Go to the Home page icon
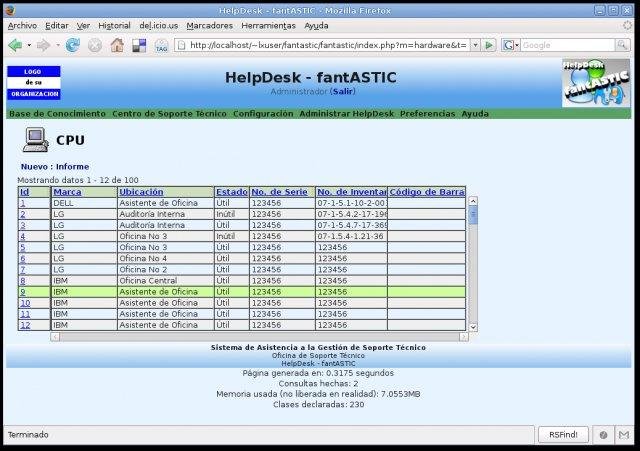Image resolution: width=640 pixels, height=451 pixels. 117,45
